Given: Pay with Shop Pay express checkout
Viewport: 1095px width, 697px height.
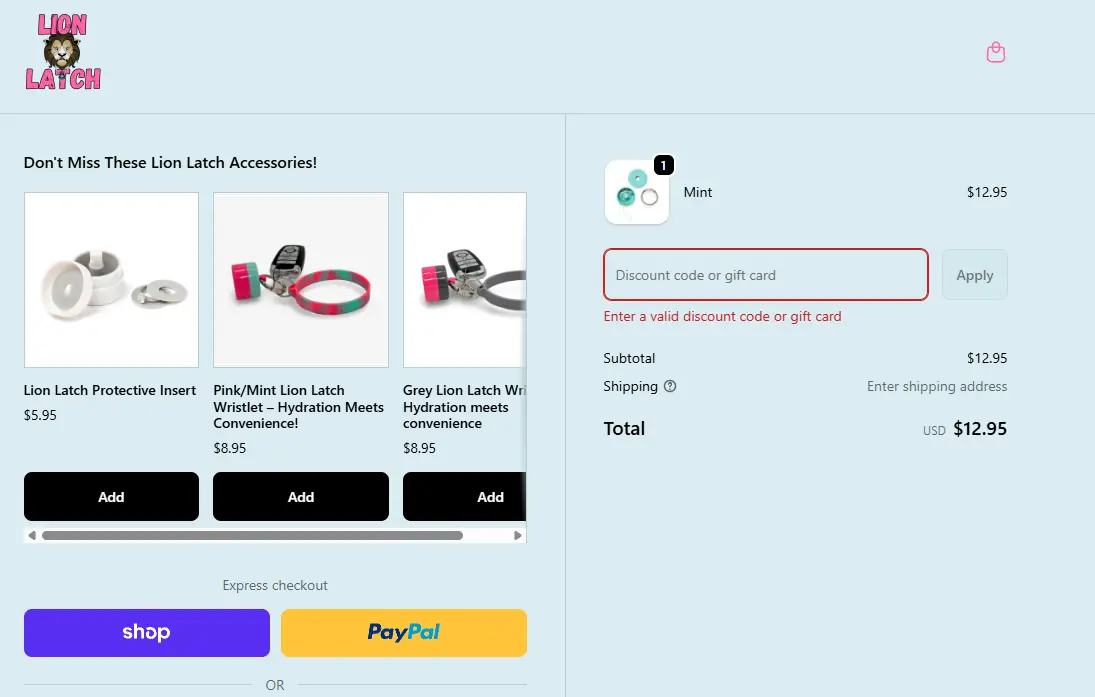Looking at the screenshot, I should [x=147, y=633].
